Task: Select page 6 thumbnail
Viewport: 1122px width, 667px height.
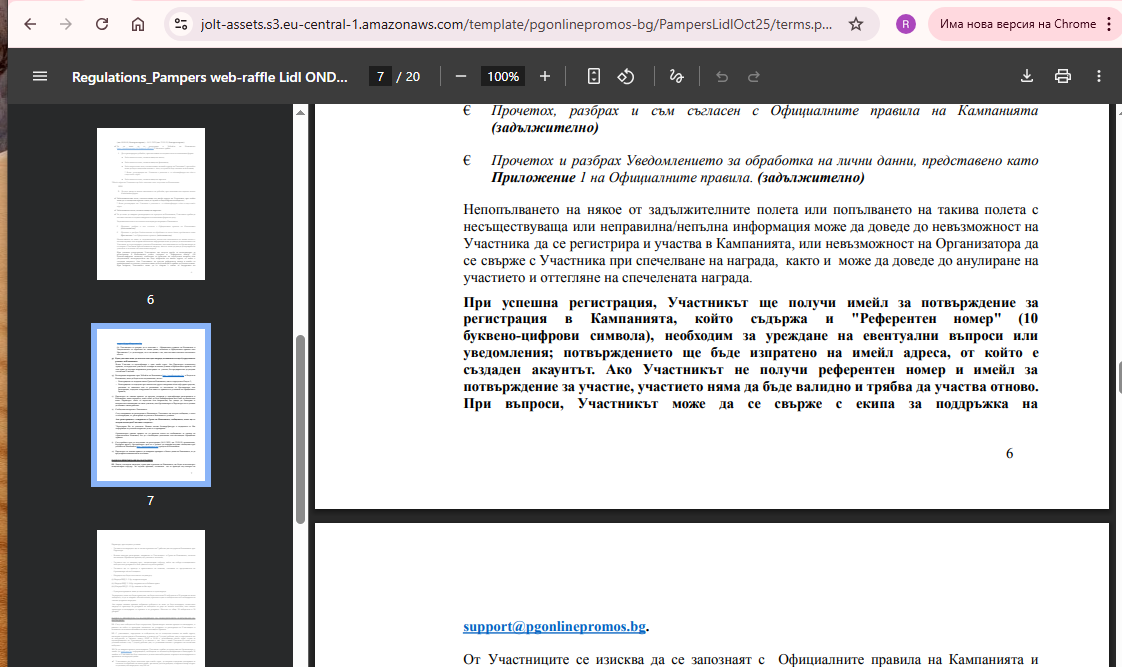Action: [x=150, y=203]
